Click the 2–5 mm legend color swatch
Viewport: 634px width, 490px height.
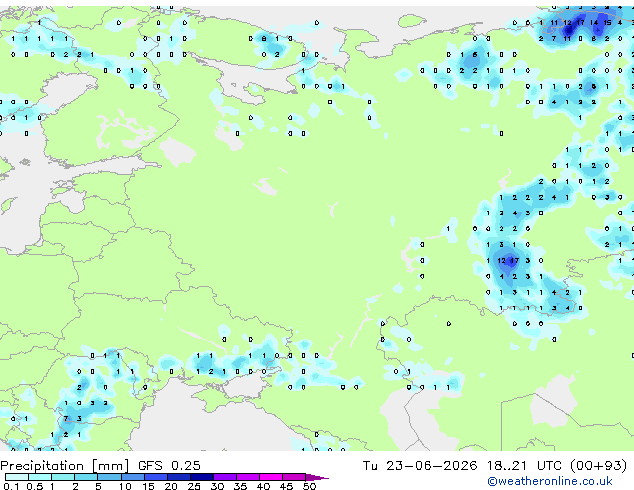(x=86, y=477)
